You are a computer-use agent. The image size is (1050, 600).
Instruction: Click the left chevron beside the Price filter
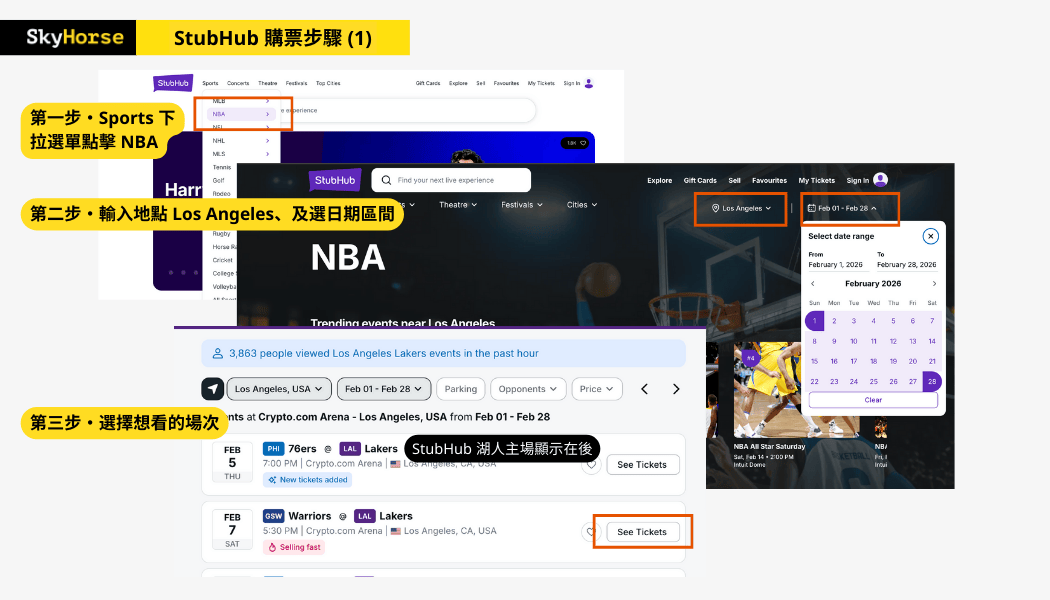click(x=645, y=389)
